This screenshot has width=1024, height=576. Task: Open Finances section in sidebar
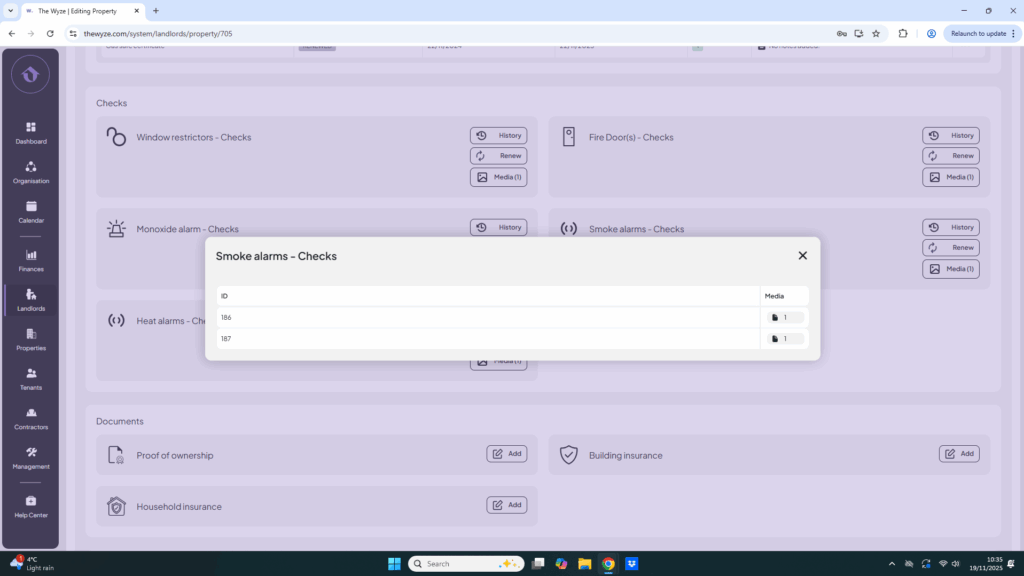click(31, 260)
